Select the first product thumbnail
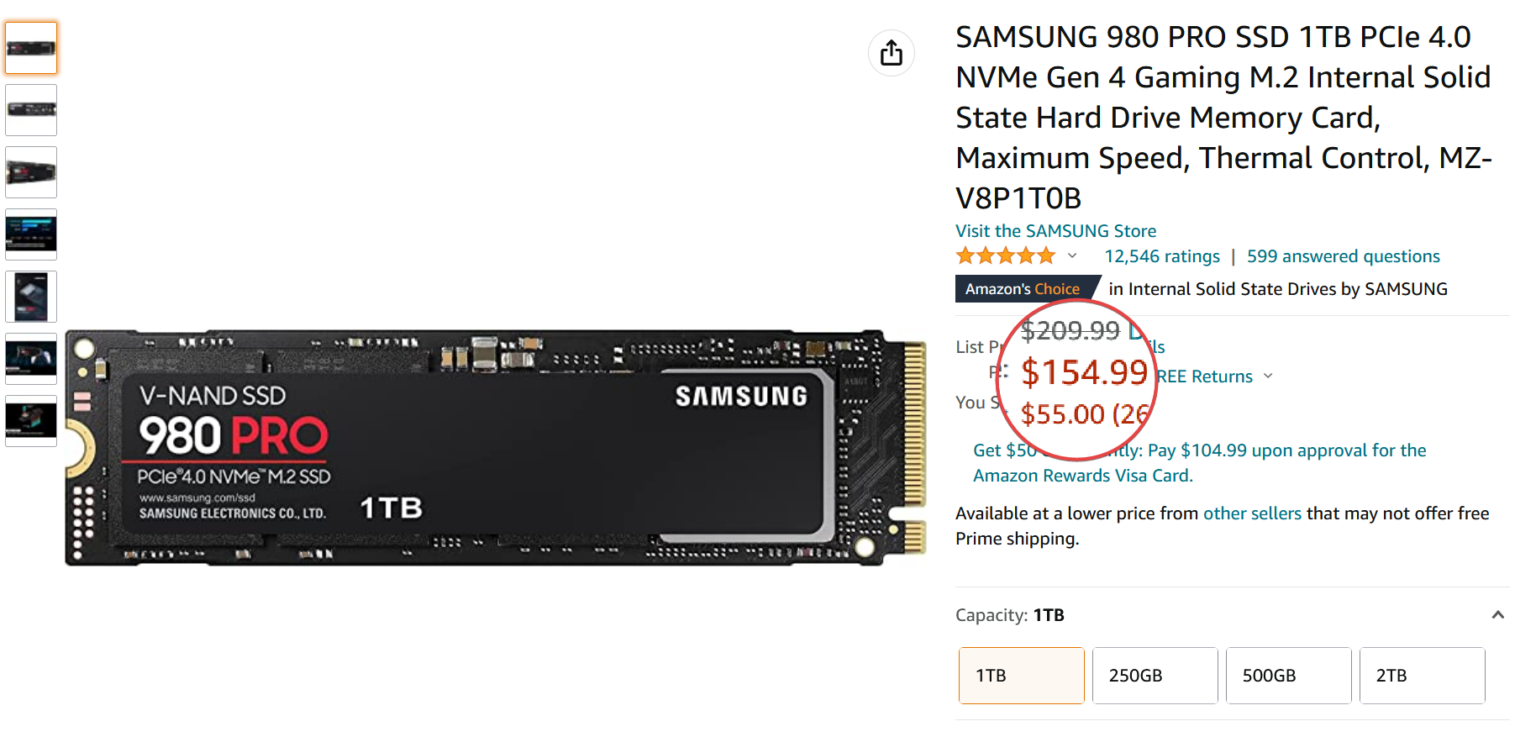1536x737 pixels. click(31, 47)
